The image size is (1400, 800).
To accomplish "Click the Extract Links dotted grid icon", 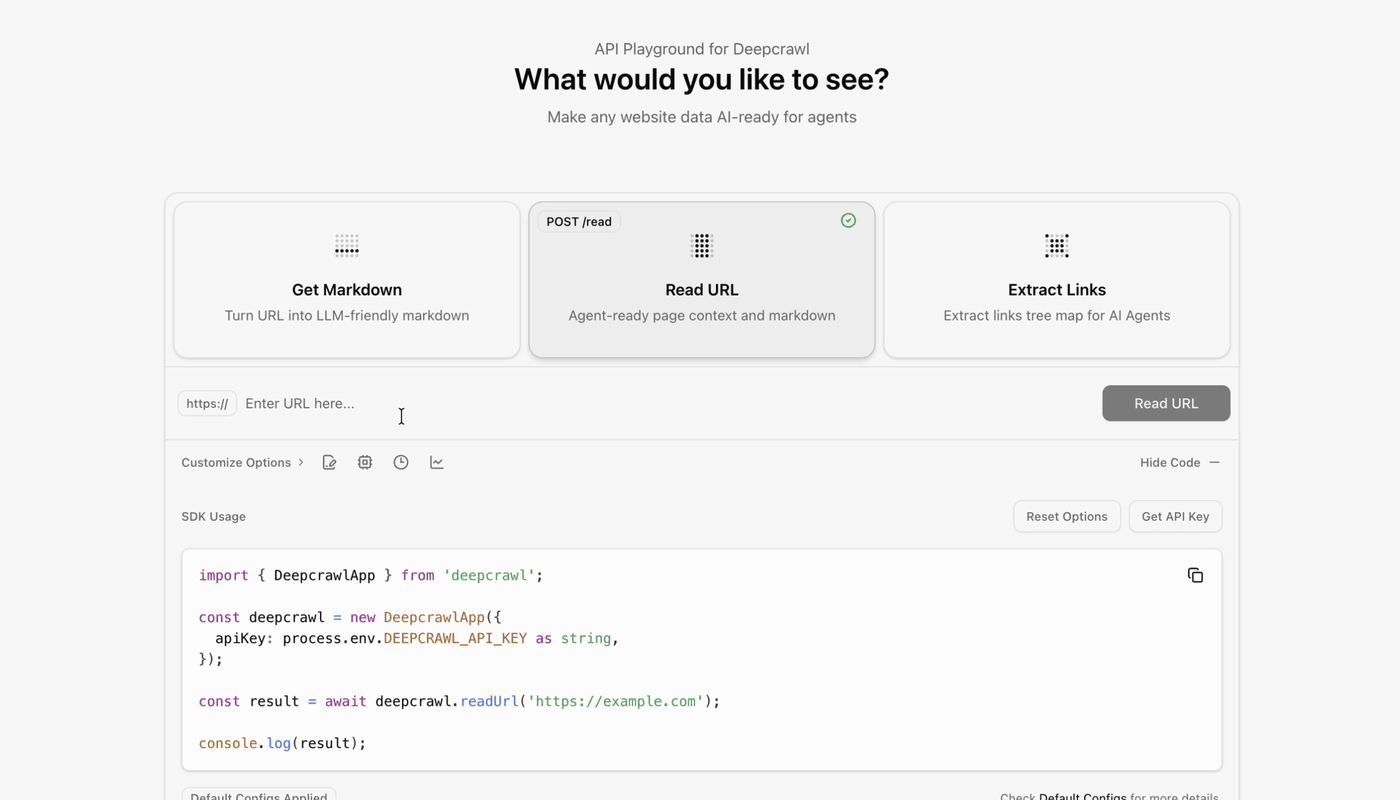I will point(1057,245).
